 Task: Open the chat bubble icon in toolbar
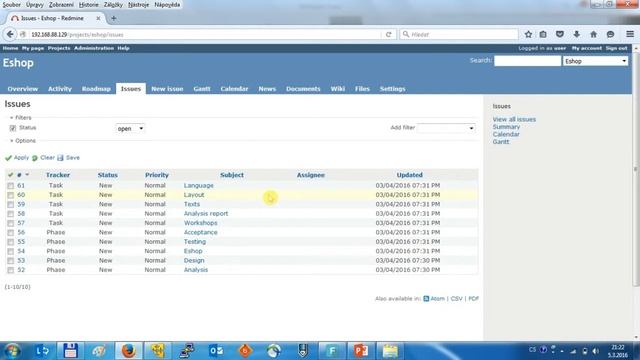tap(610, 34)
